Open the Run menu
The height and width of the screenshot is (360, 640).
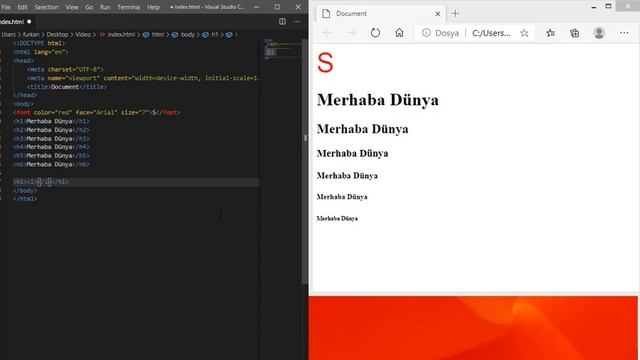105,7
